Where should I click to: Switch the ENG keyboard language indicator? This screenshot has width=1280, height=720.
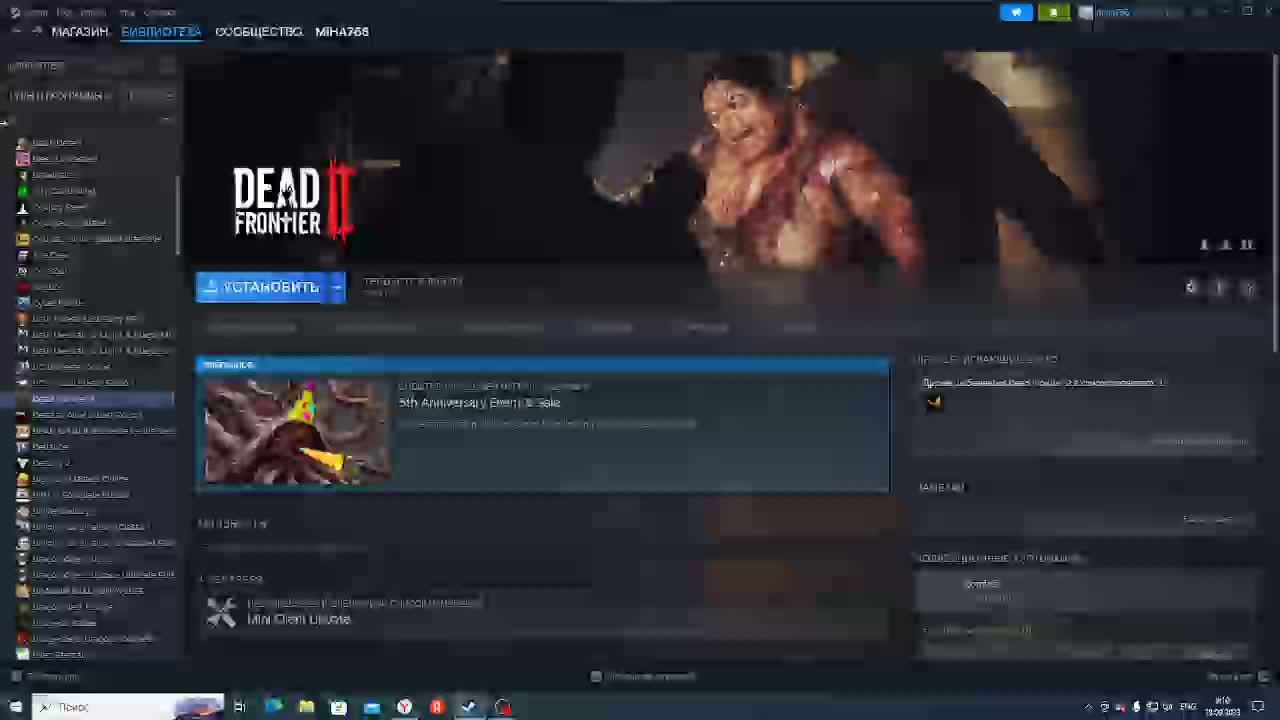click(1188, 707)
